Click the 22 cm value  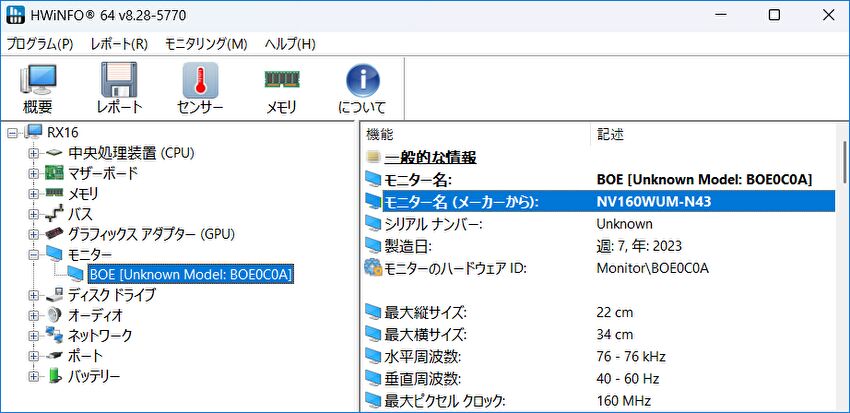coord(614,312)
